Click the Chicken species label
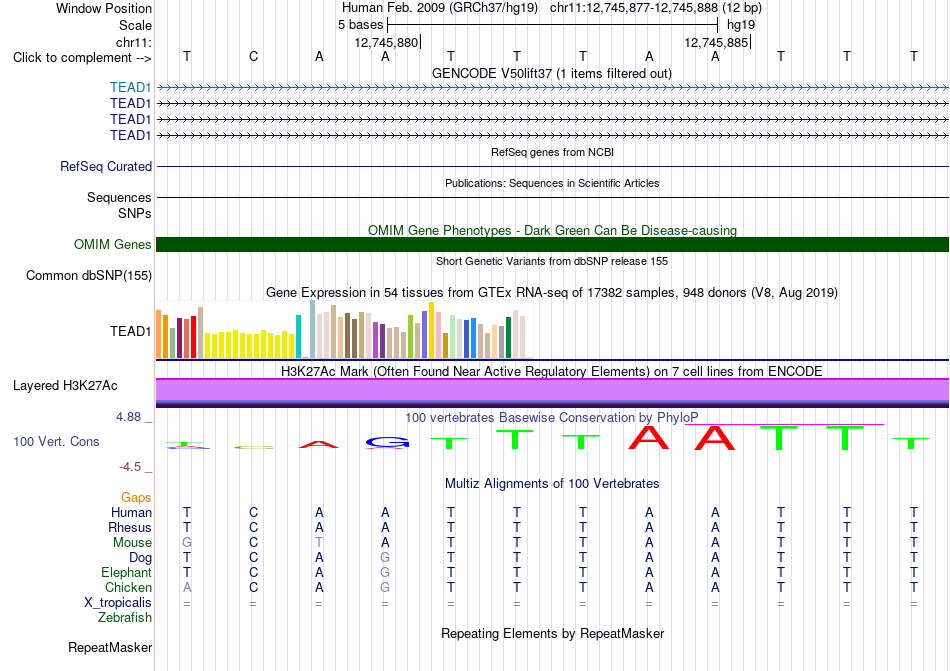 (x=128, y=588)
